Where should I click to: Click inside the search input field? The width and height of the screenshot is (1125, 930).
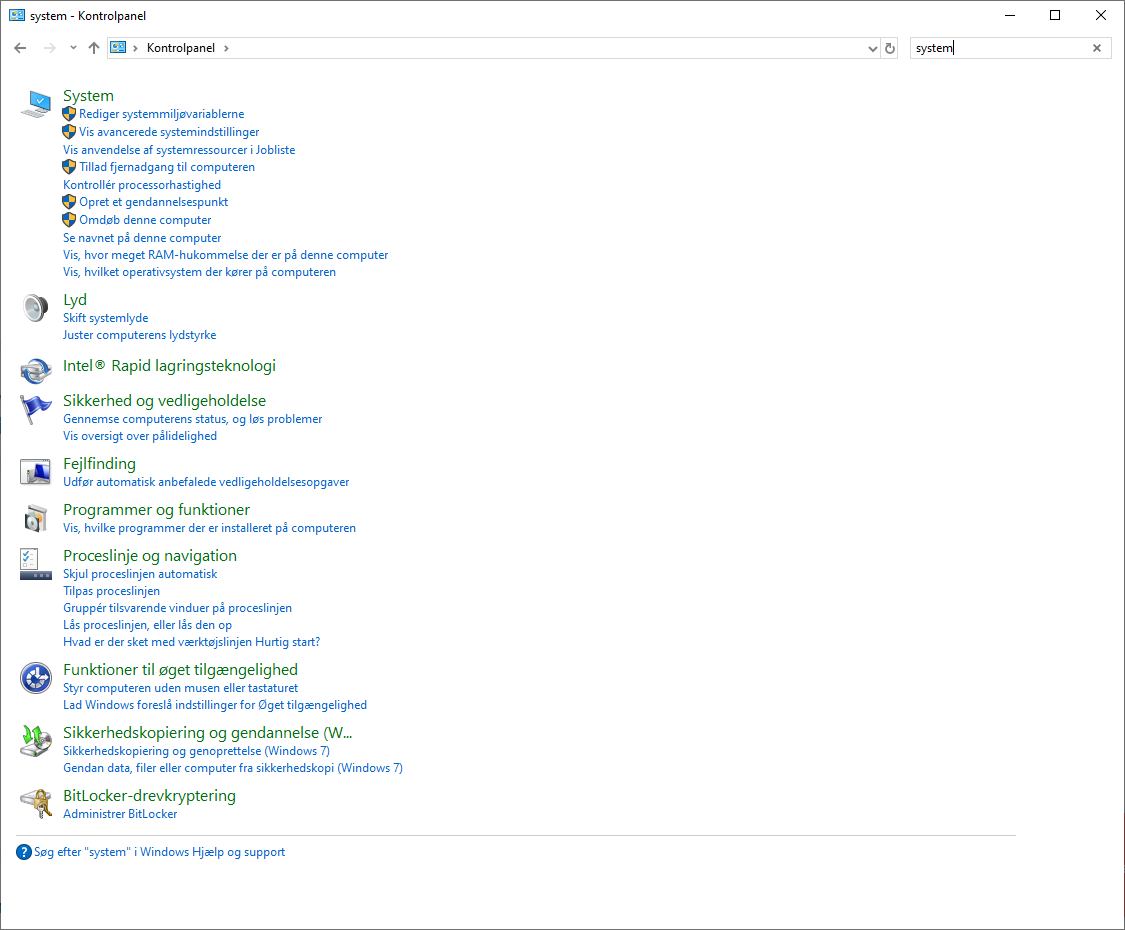pyautogui.click(x=990, y=47)
